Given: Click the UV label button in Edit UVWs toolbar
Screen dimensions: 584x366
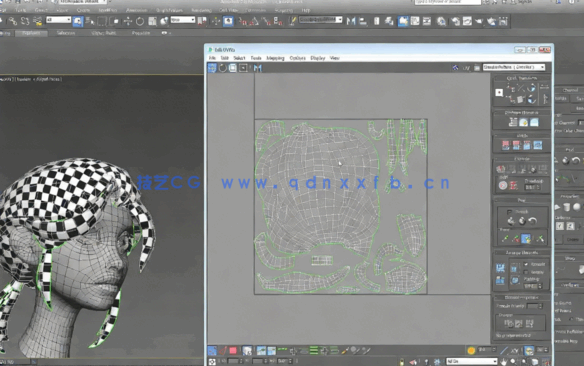Looking at the screenshot, I should [466, 68].
